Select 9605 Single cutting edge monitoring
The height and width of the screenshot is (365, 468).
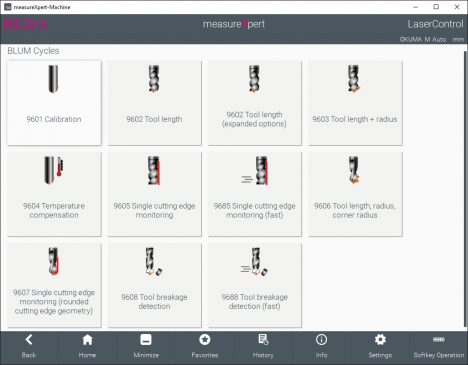click(x=154, y=194)
